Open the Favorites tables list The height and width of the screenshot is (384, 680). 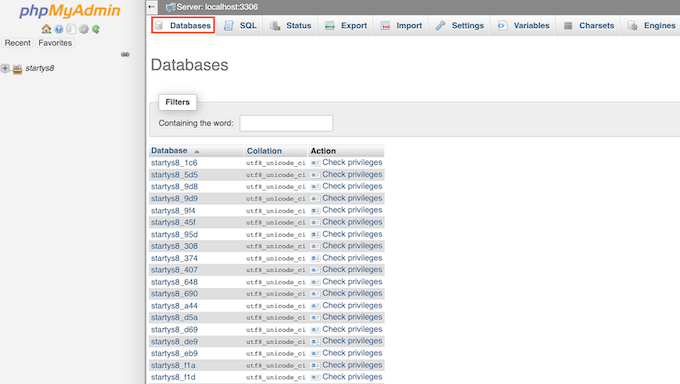click(x=55, y=43)
